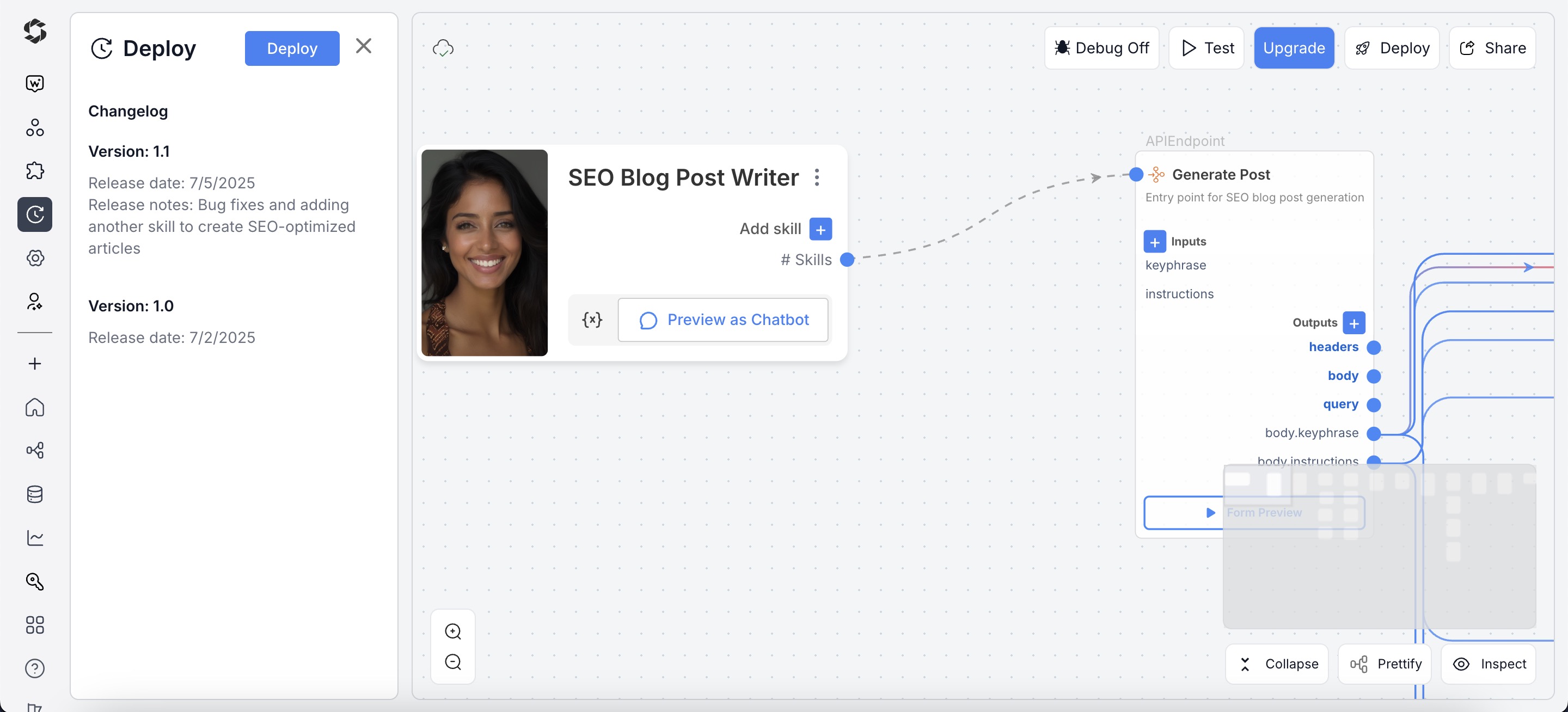The width and height of the screenshot is (1568, 712).
Task: Open the puzzle-piece plugins panel in sidebar
Action: [35, 171]
